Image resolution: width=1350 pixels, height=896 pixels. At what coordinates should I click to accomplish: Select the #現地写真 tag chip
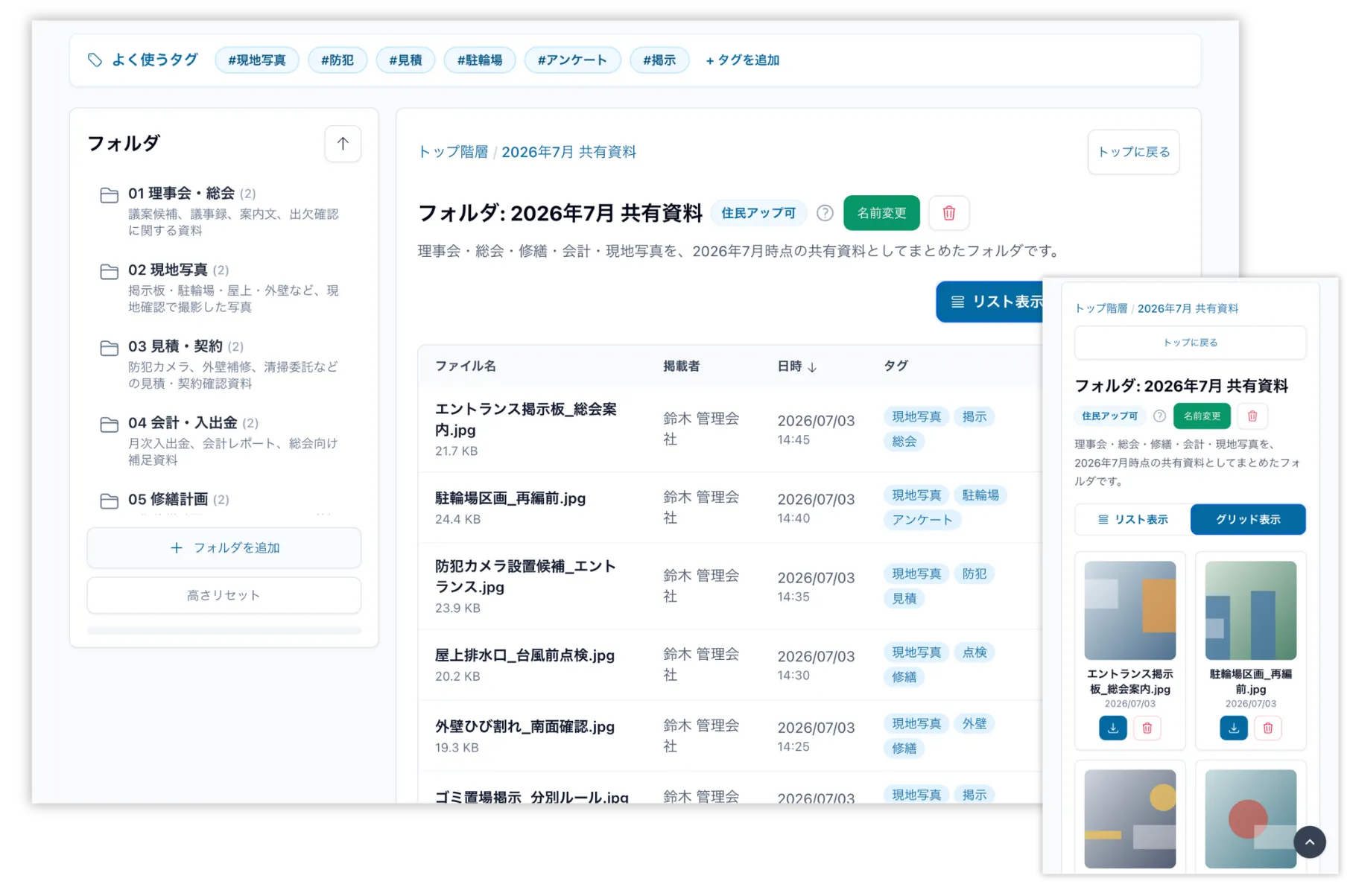point(257,60)
